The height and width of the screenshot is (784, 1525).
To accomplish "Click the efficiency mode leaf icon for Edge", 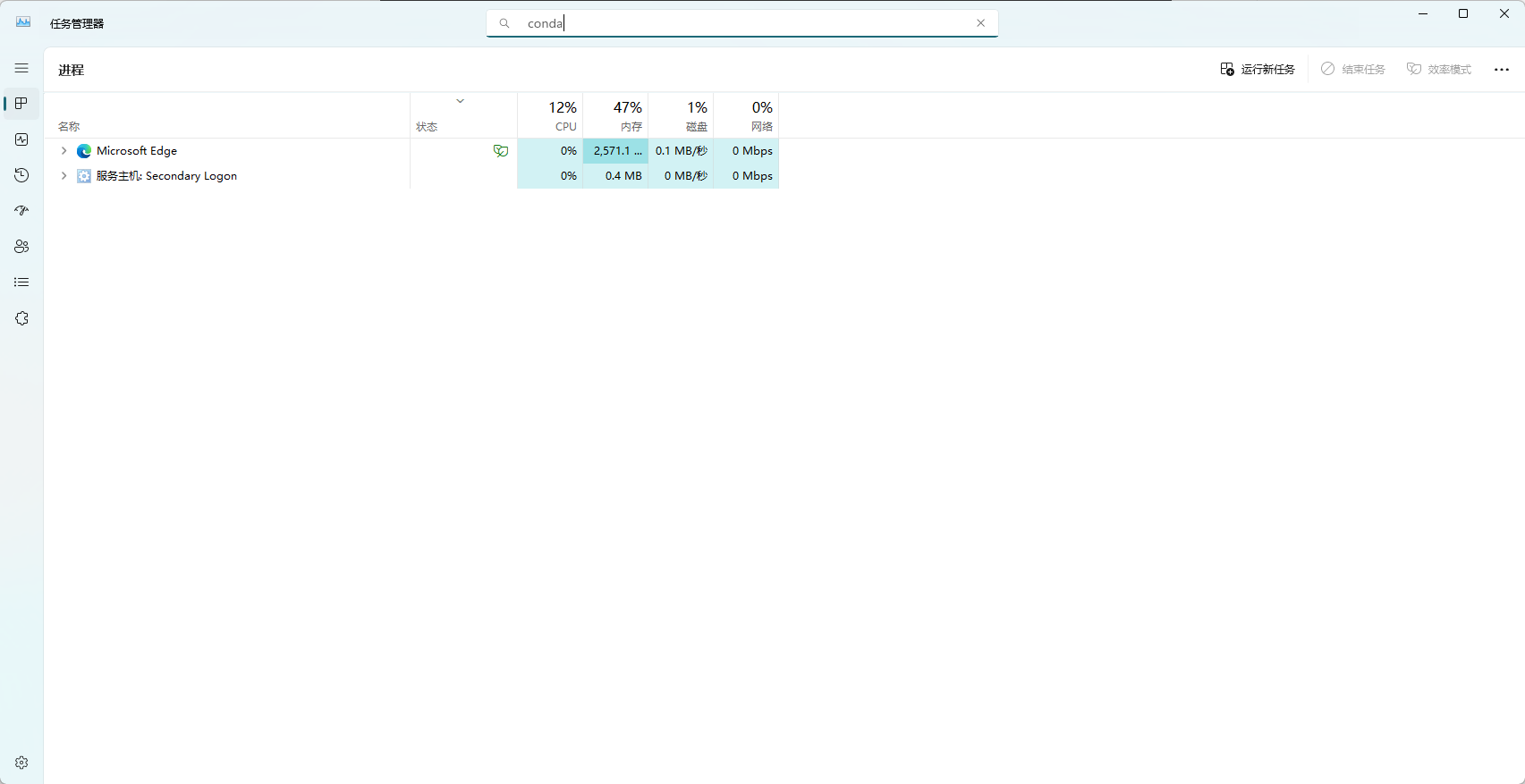I will [x=501, y=151].
